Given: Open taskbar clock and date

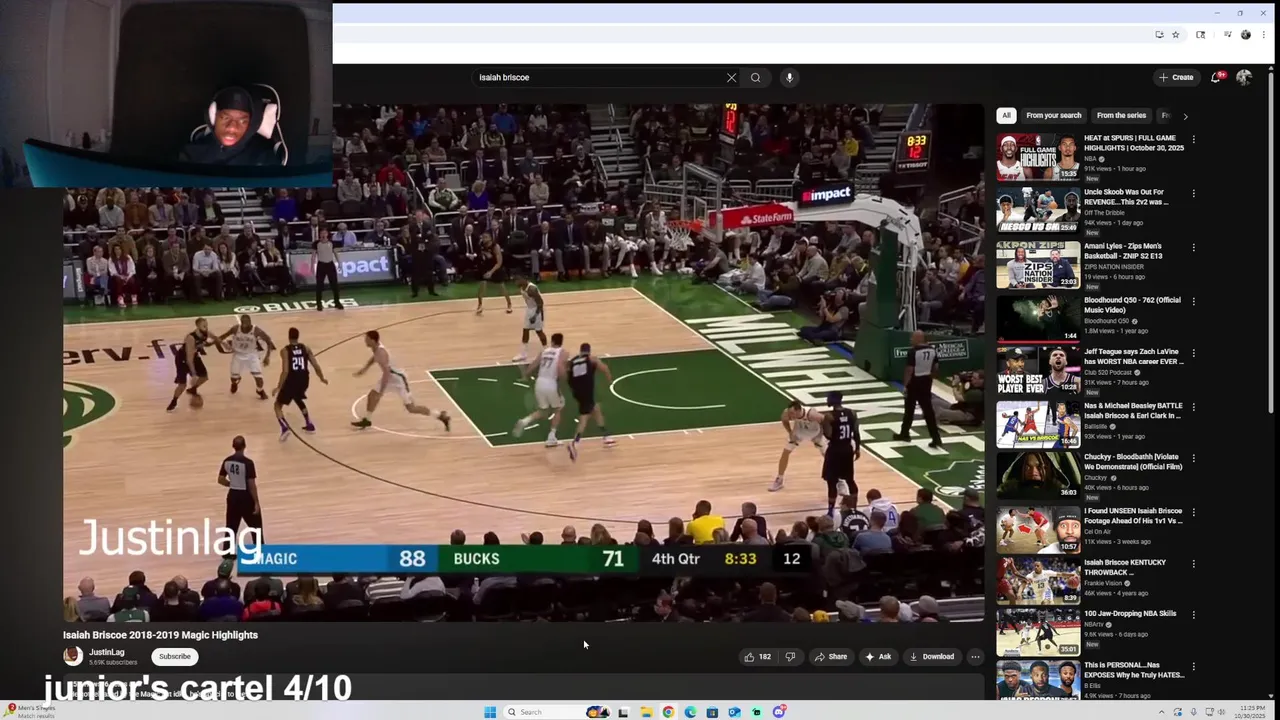Looking at the screenshot, I should (x=1252, y=712).
